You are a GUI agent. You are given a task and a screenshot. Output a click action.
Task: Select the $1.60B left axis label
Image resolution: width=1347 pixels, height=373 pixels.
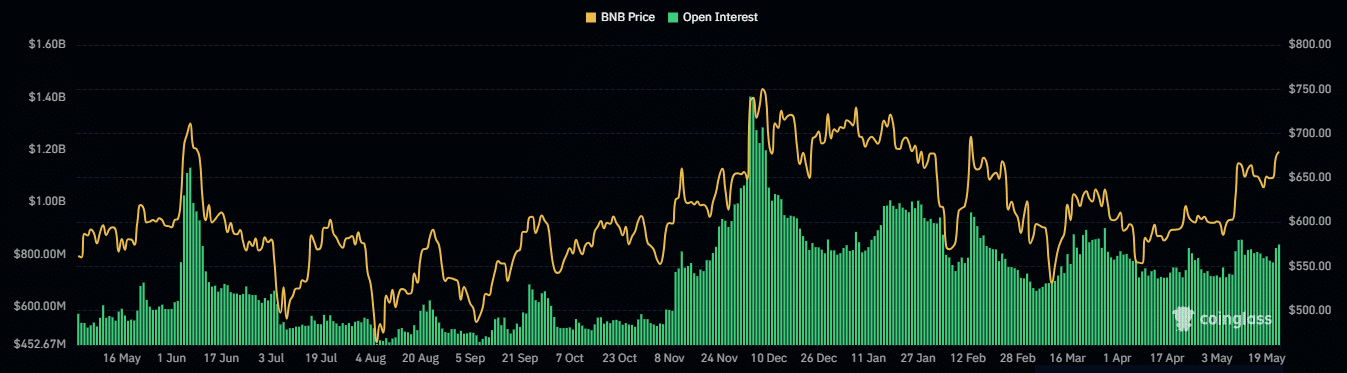[47, 45]
